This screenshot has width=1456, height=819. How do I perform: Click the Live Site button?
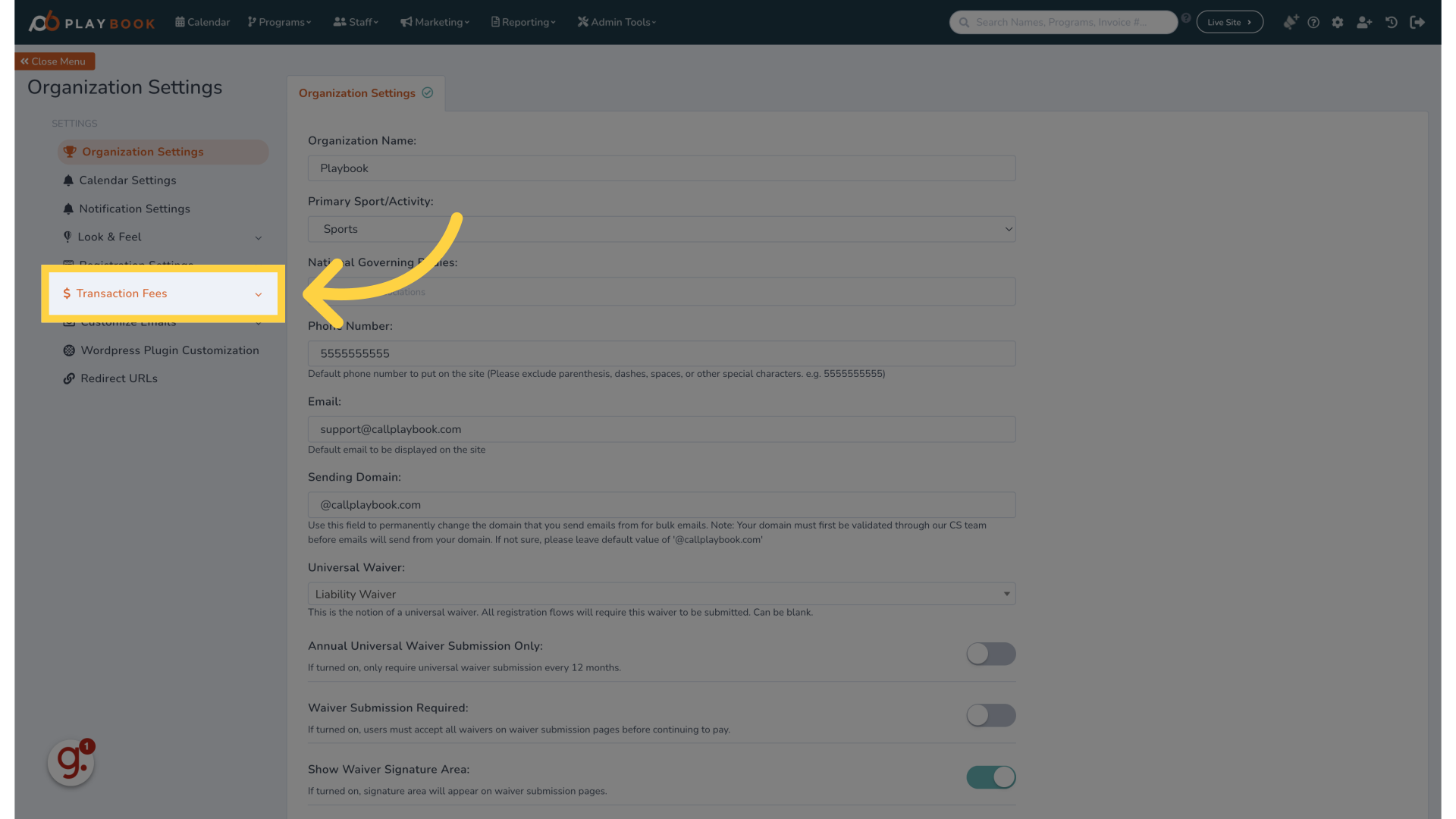tap(1229, 22)
